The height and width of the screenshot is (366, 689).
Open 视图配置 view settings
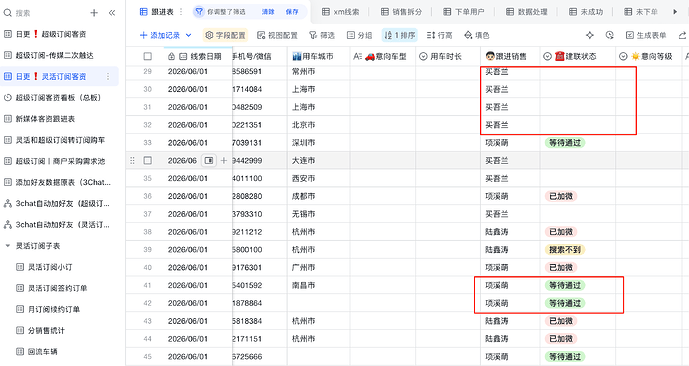click(277, 35)
